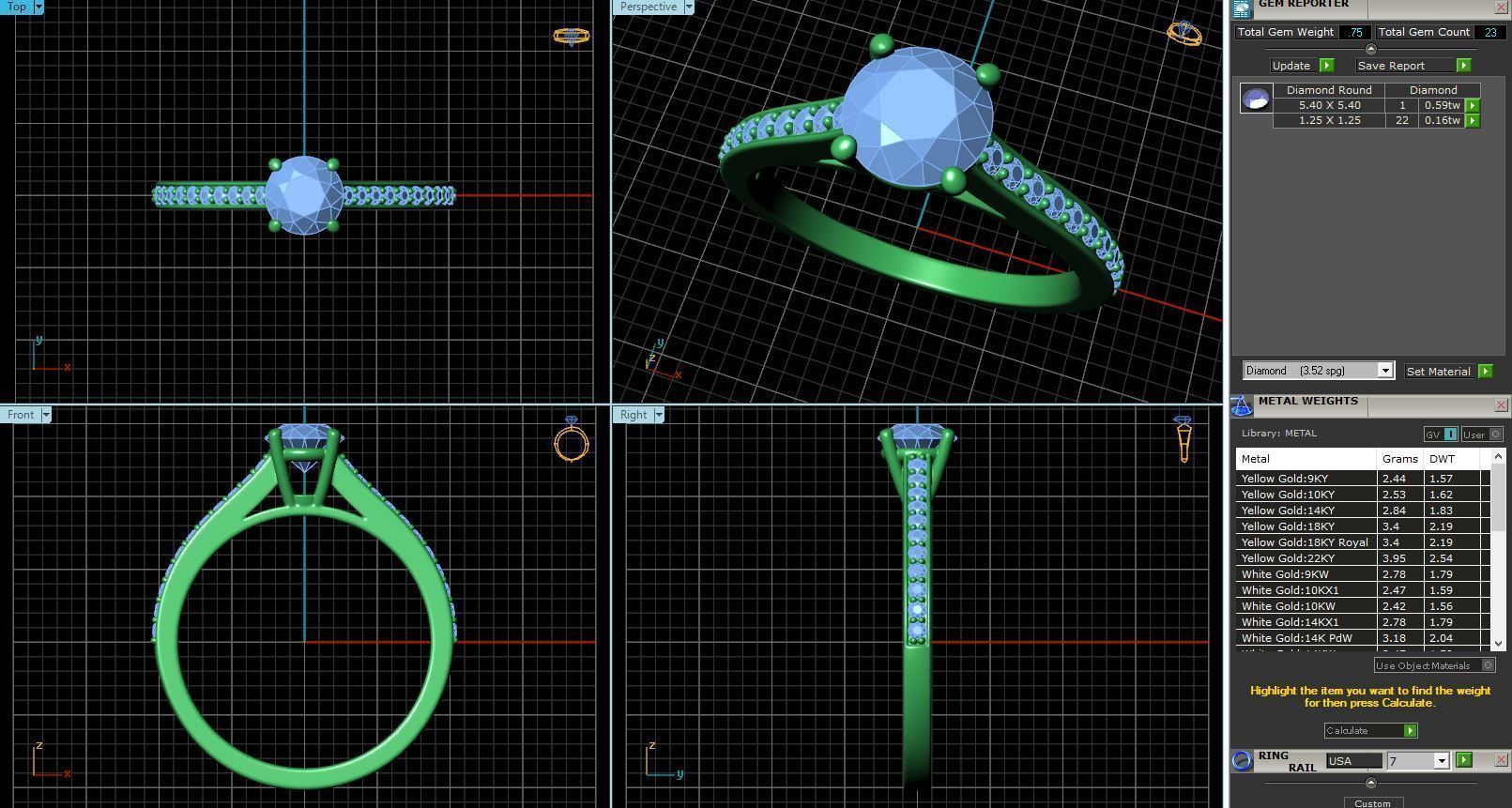
Task: Click the Custom ring rail button
Action: (x=1372, y=803)
